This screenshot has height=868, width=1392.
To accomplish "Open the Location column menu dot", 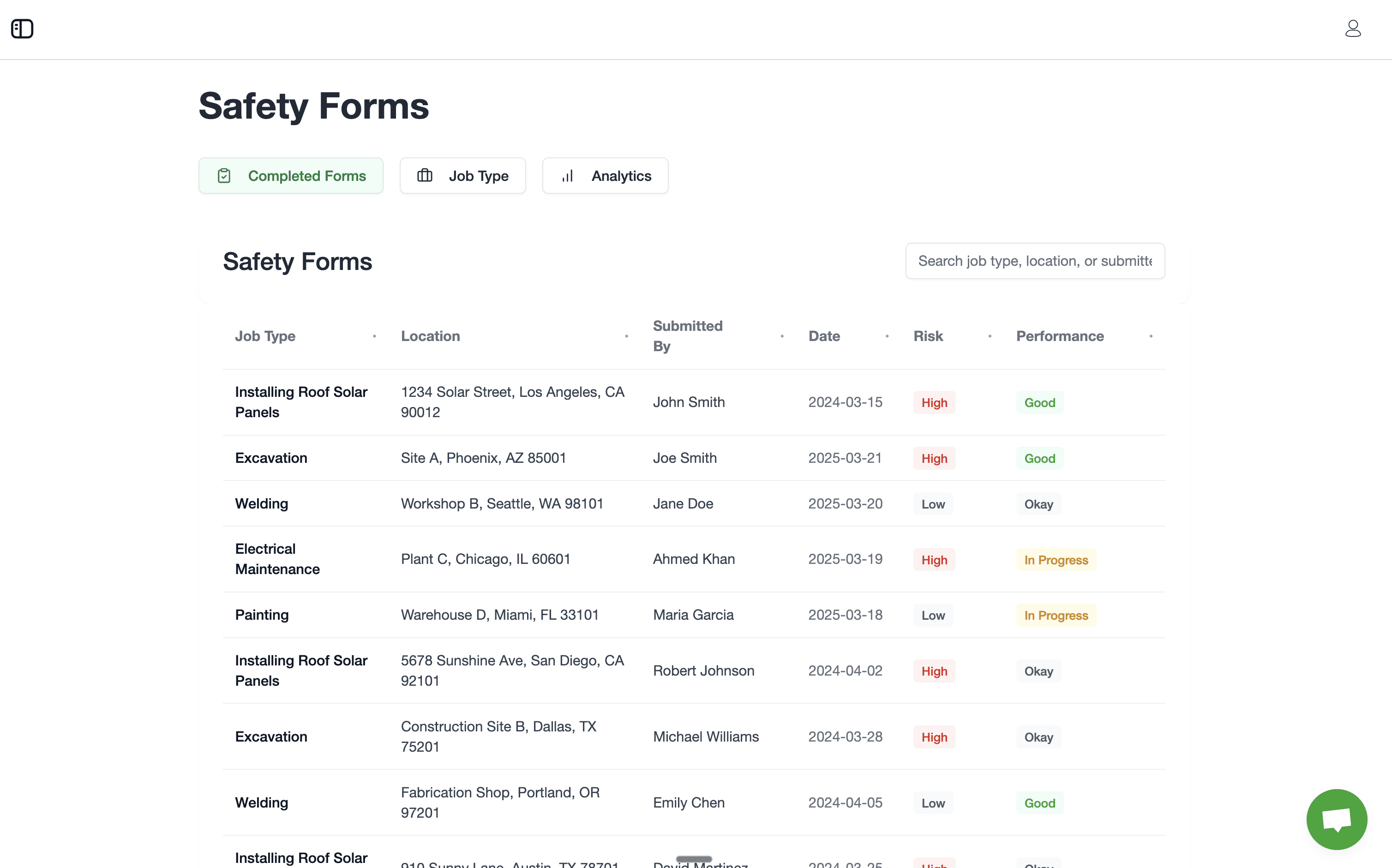I will click(x=626, y=336).
